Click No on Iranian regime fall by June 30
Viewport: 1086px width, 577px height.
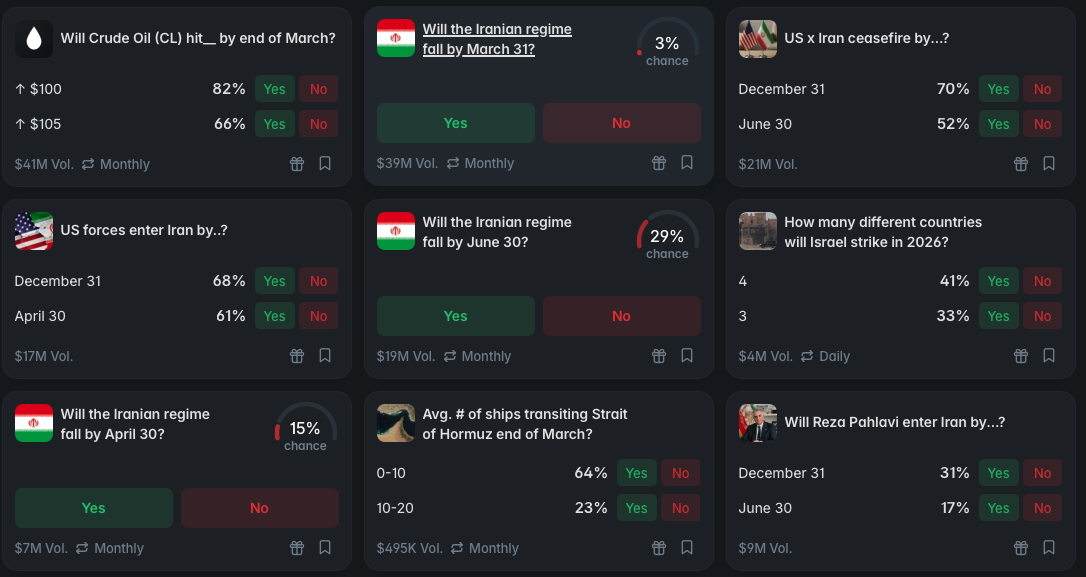(x=621, y=316)
